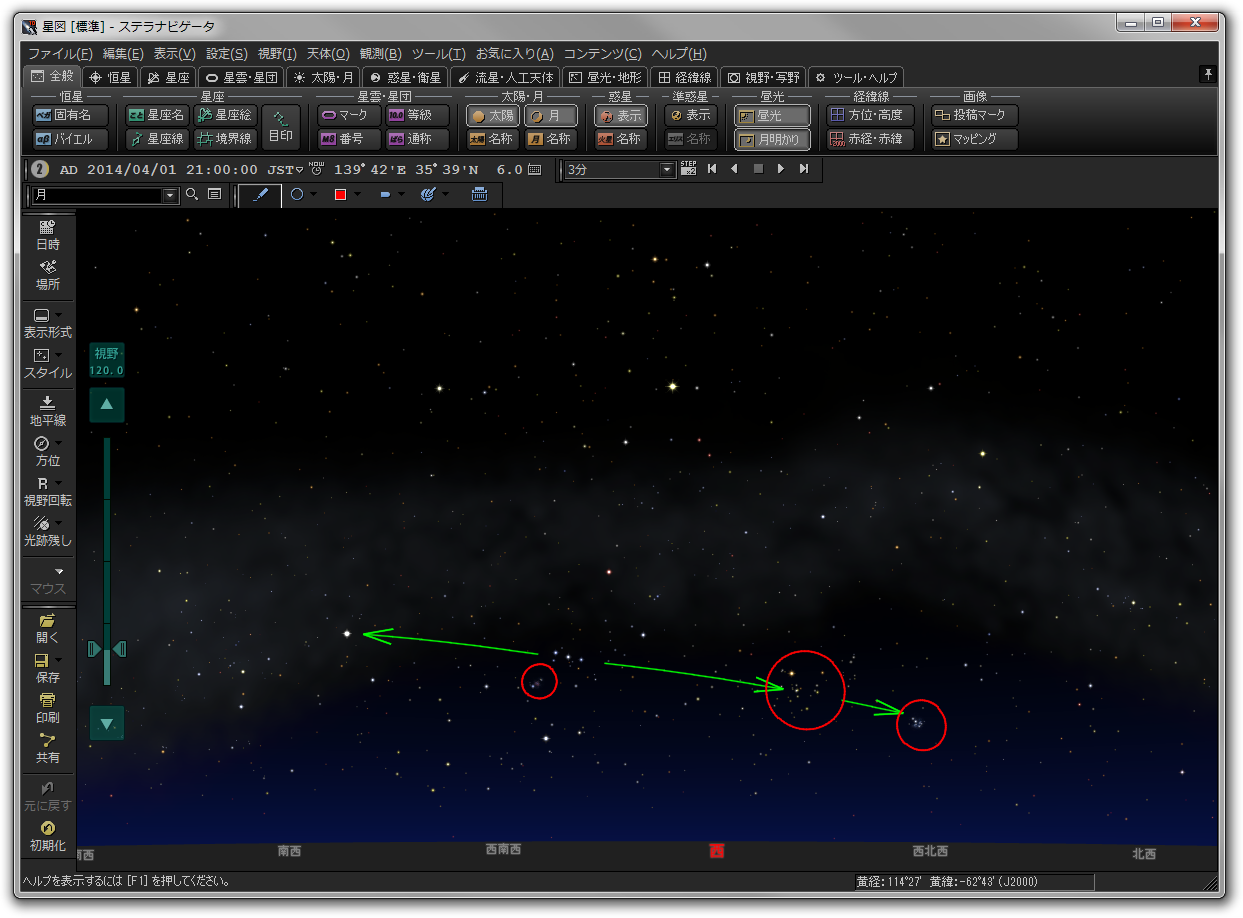Click the 等級 magnitude button
Image resolution: width=1243 pixels, height=918 pixels.
click(x=417, y=115)
